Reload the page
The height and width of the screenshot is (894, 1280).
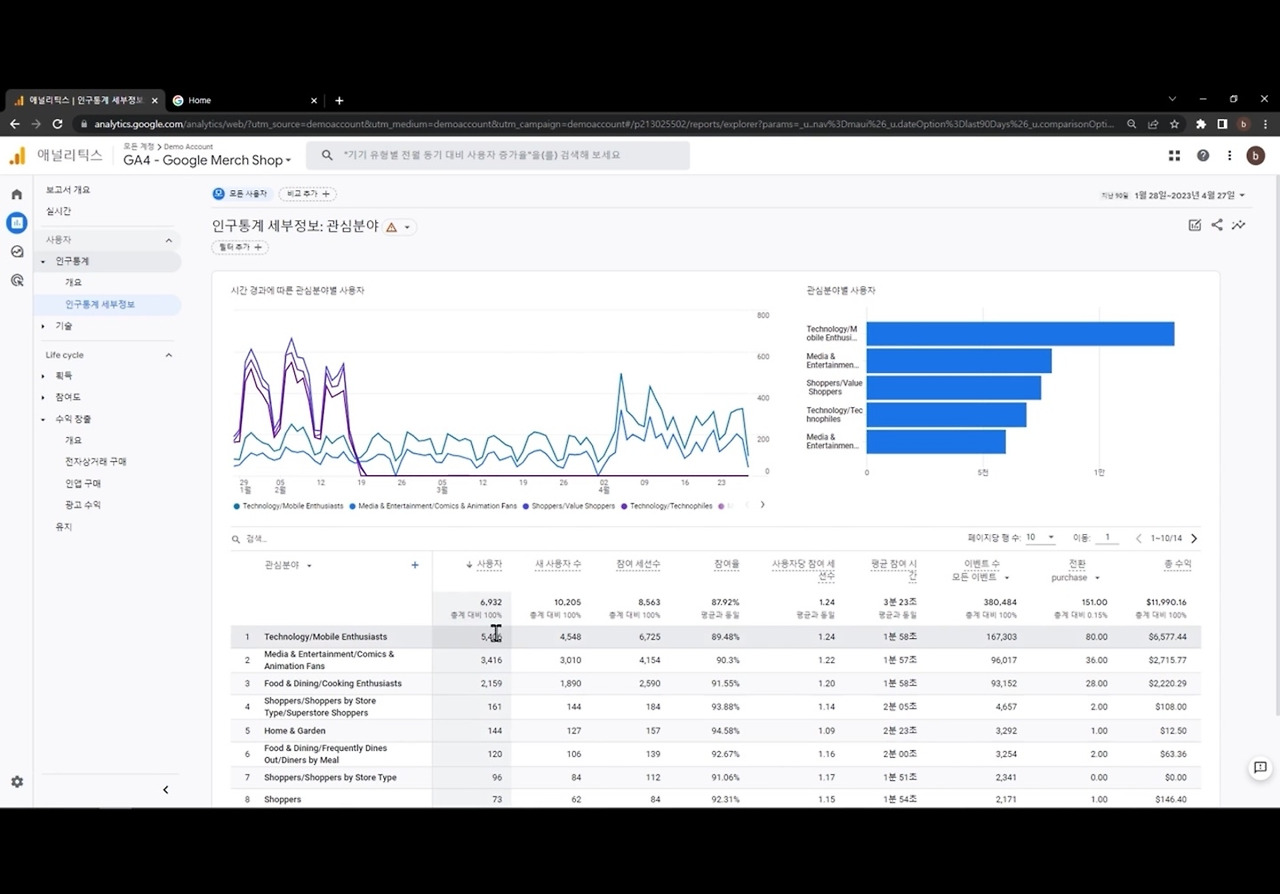click(x=57, y=124)
